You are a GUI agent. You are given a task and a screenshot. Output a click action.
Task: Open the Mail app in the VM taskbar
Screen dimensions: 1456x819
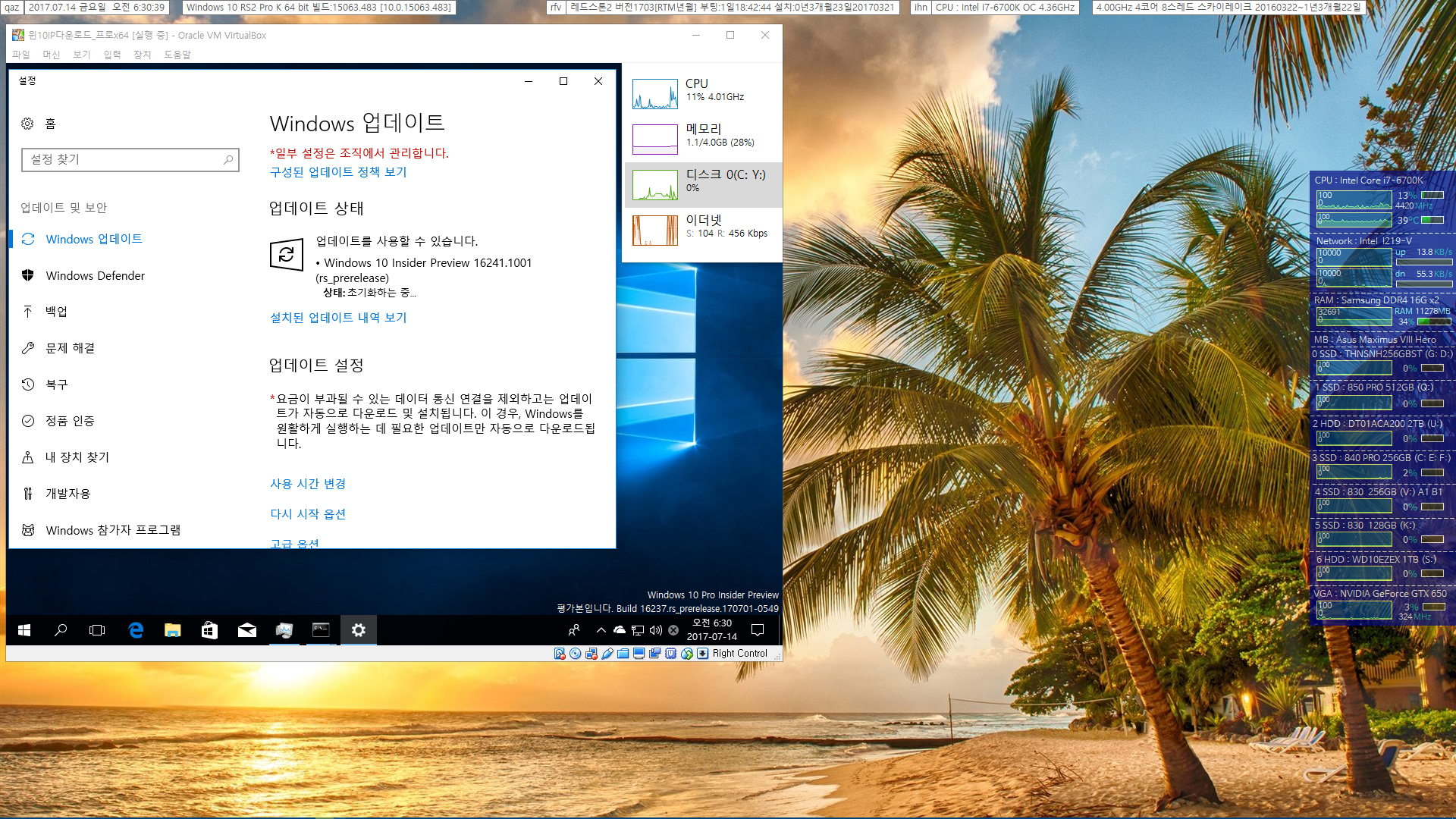pyautogui.click(x=246, y=630)
